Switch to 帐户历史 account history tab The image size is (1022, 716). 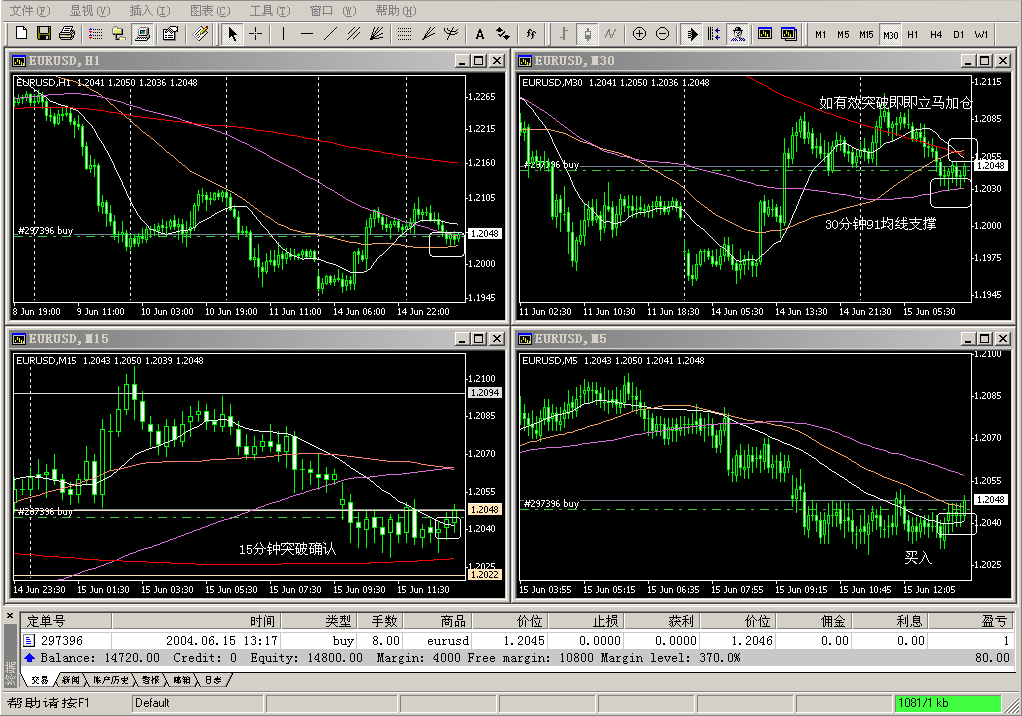(x=111, y=680)
